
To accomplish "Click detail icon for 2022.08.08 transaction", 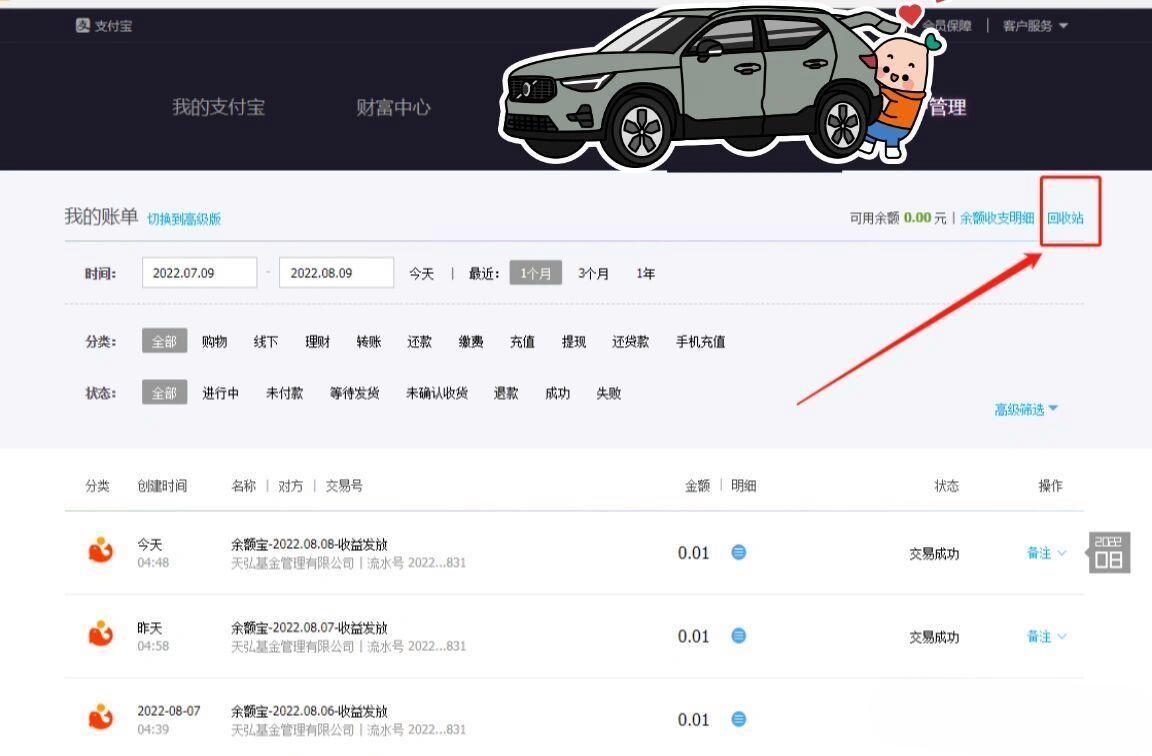I will coord(739,552).
